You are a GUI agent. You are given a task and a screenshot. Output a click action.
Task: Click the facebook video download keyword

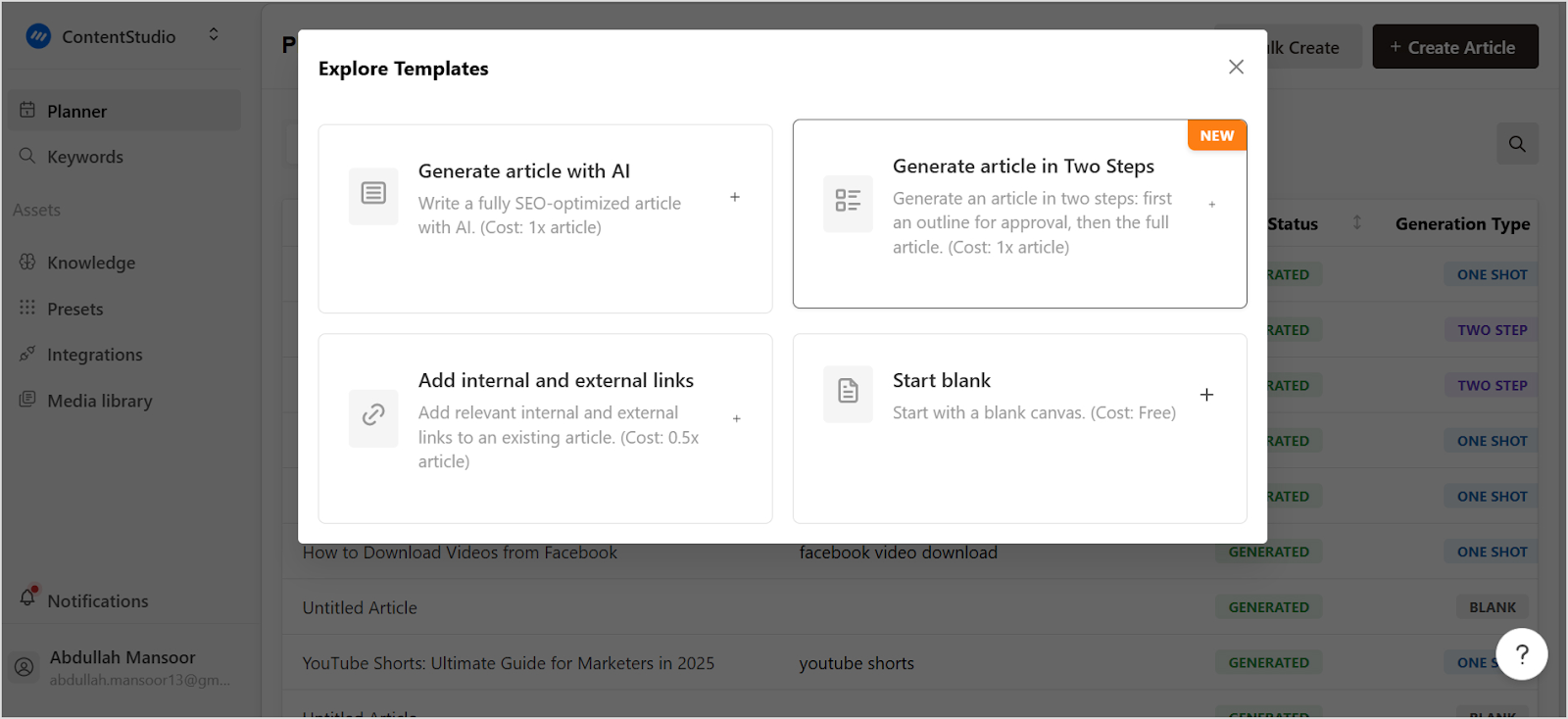pyautogui.click(x=899, y=552)
